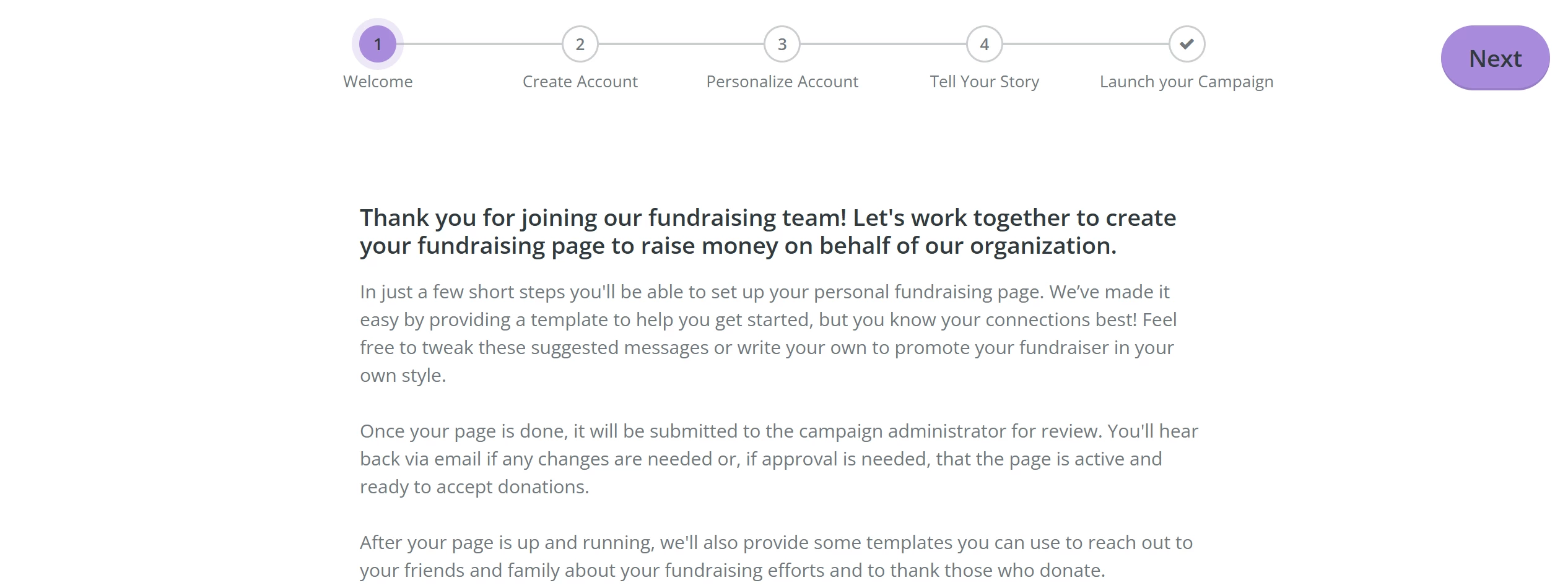Click the progress line between steps 2 and 3

tap(681, 44)
